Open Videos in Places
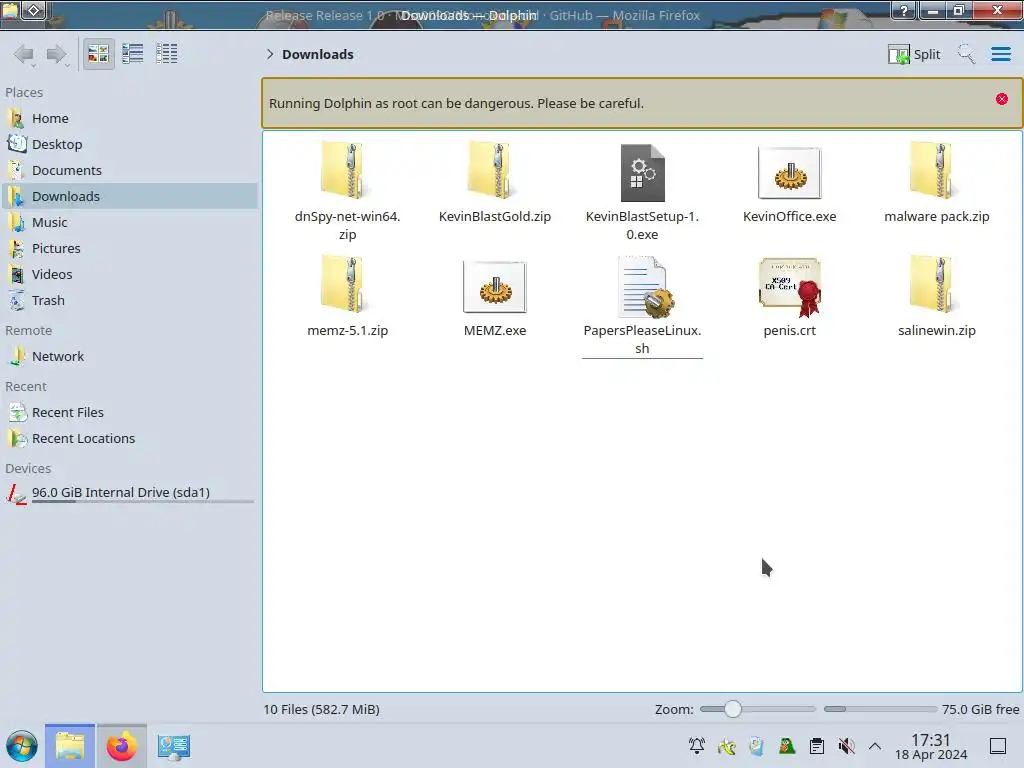 click(130, 275)
